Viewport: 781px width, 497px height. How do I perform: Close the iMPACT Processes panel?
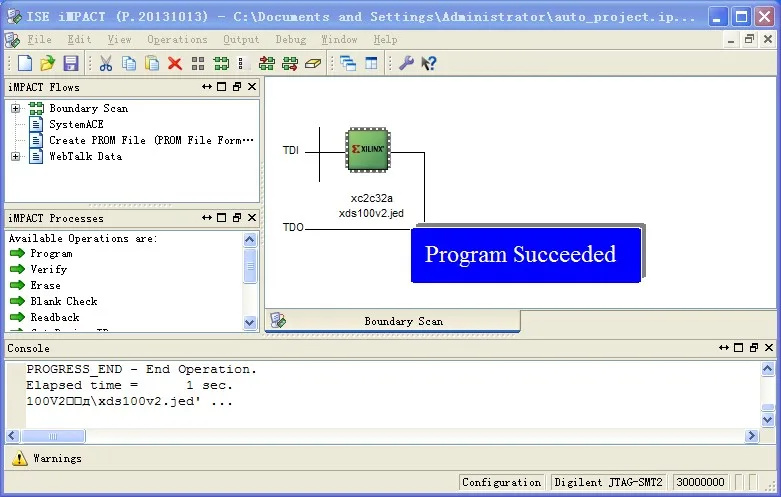[x=252, y=218]
